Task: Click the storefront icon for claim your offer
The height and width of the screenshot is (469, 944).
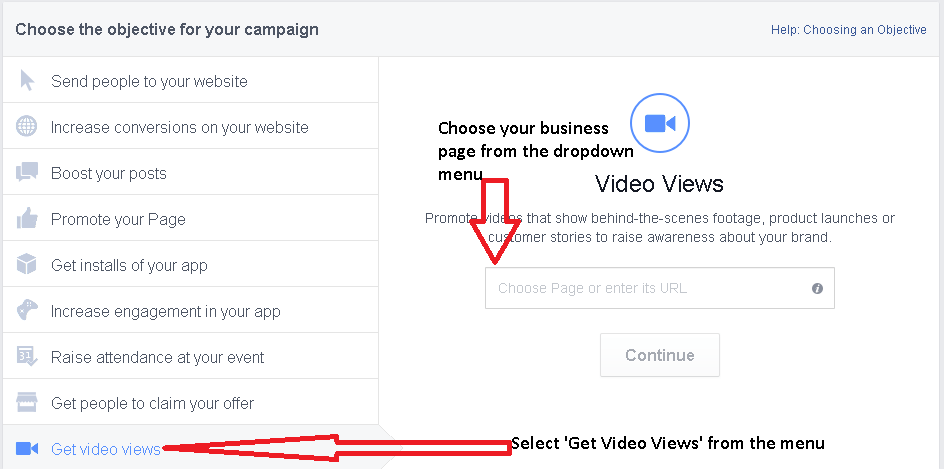Action: coord(27,403)
